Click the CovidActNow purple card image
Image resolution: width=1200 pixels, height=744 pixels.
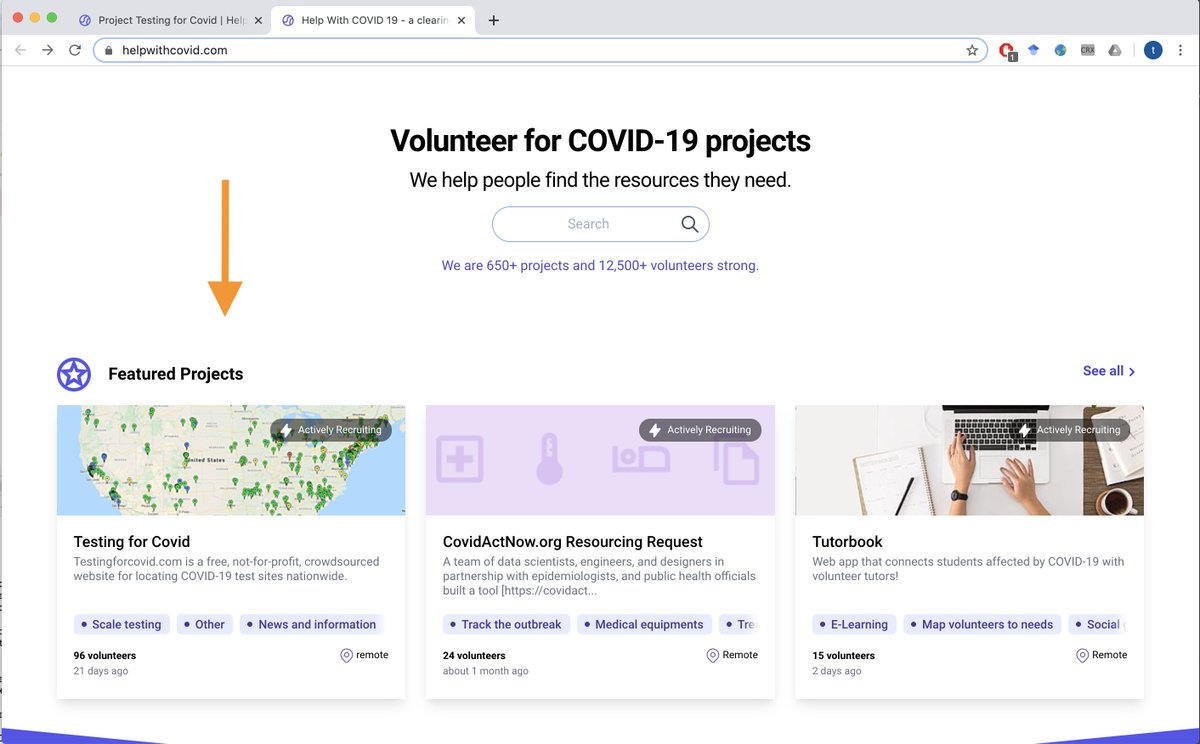click(600, 460)
